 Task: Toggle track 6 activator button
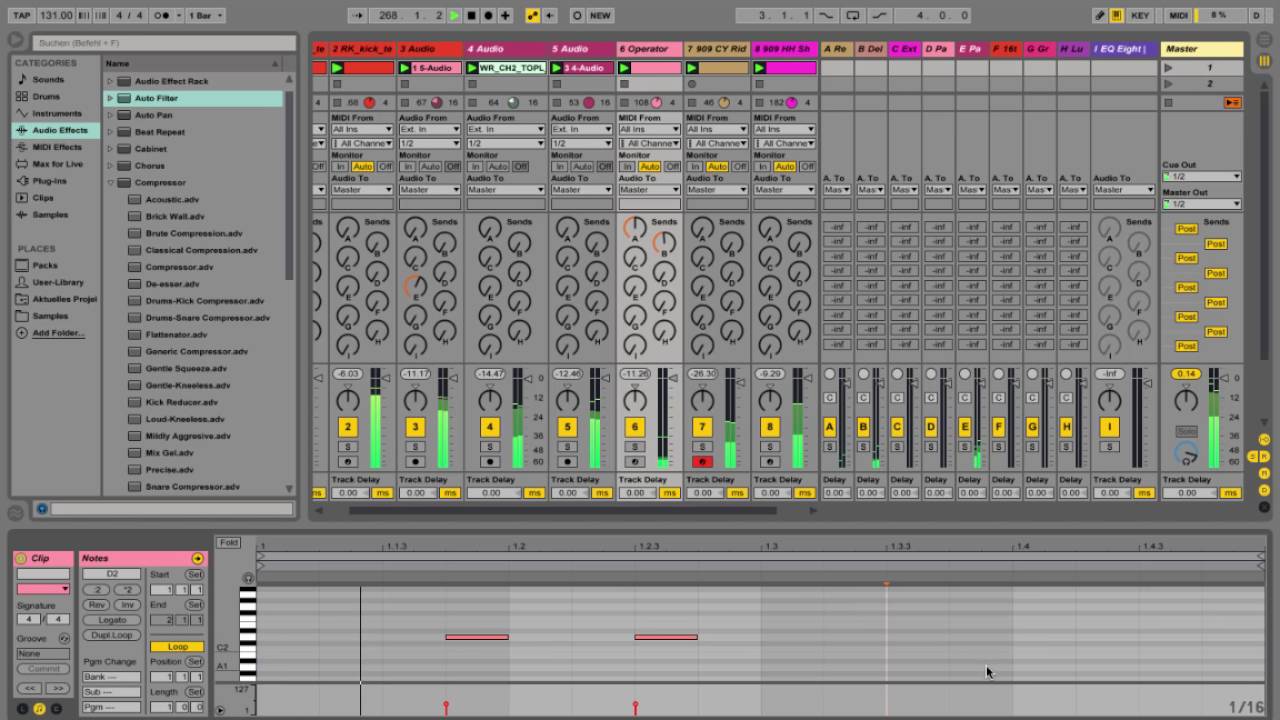pos(634,427)
